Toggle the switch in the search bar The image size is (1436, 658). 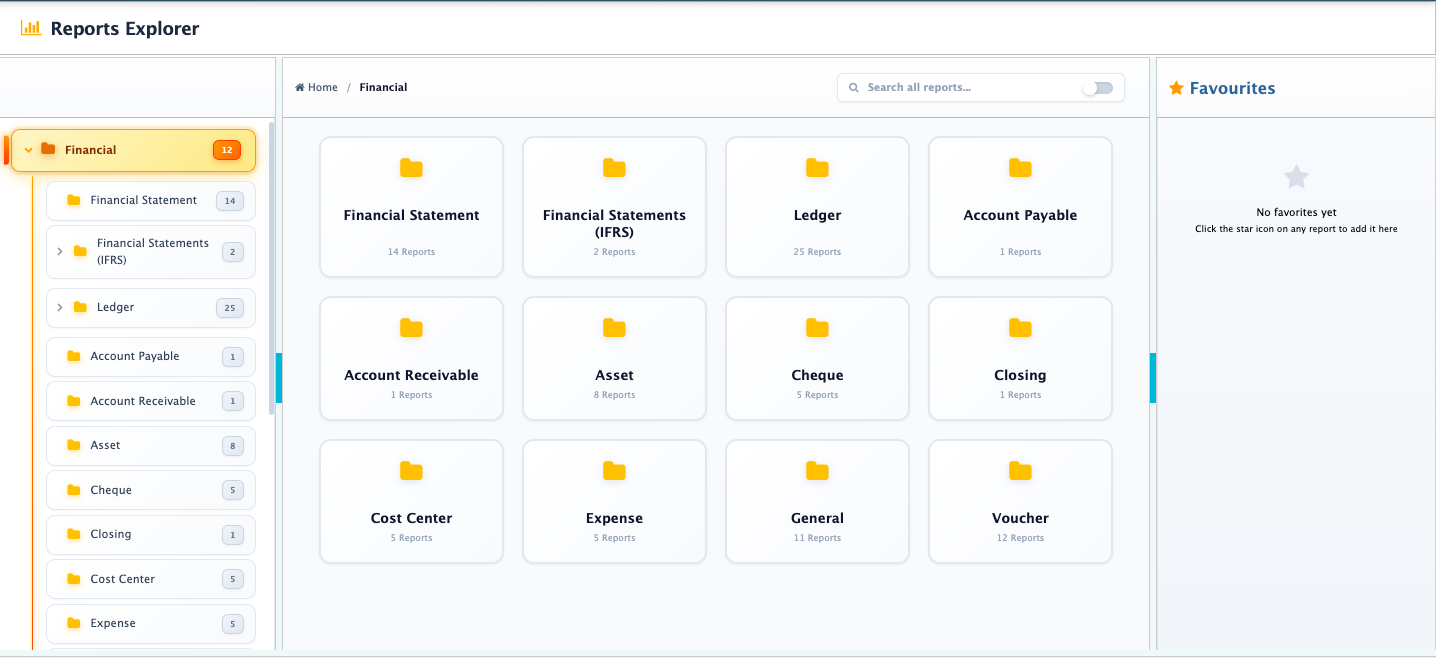tap(1097, 88)
